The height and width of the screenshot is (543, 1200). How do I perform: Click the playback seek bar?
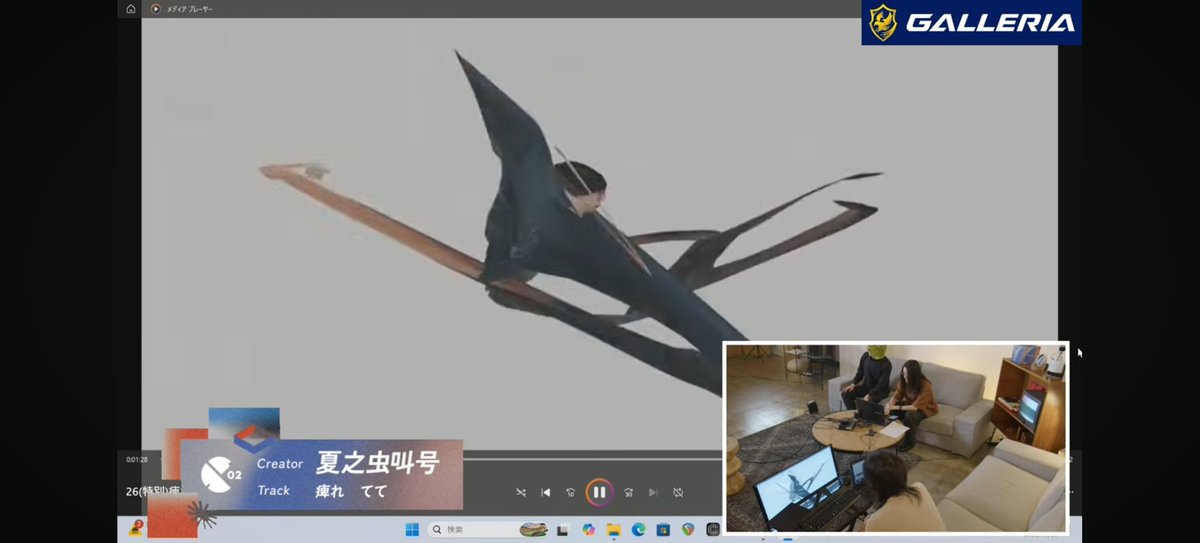(x=591, y=459)
